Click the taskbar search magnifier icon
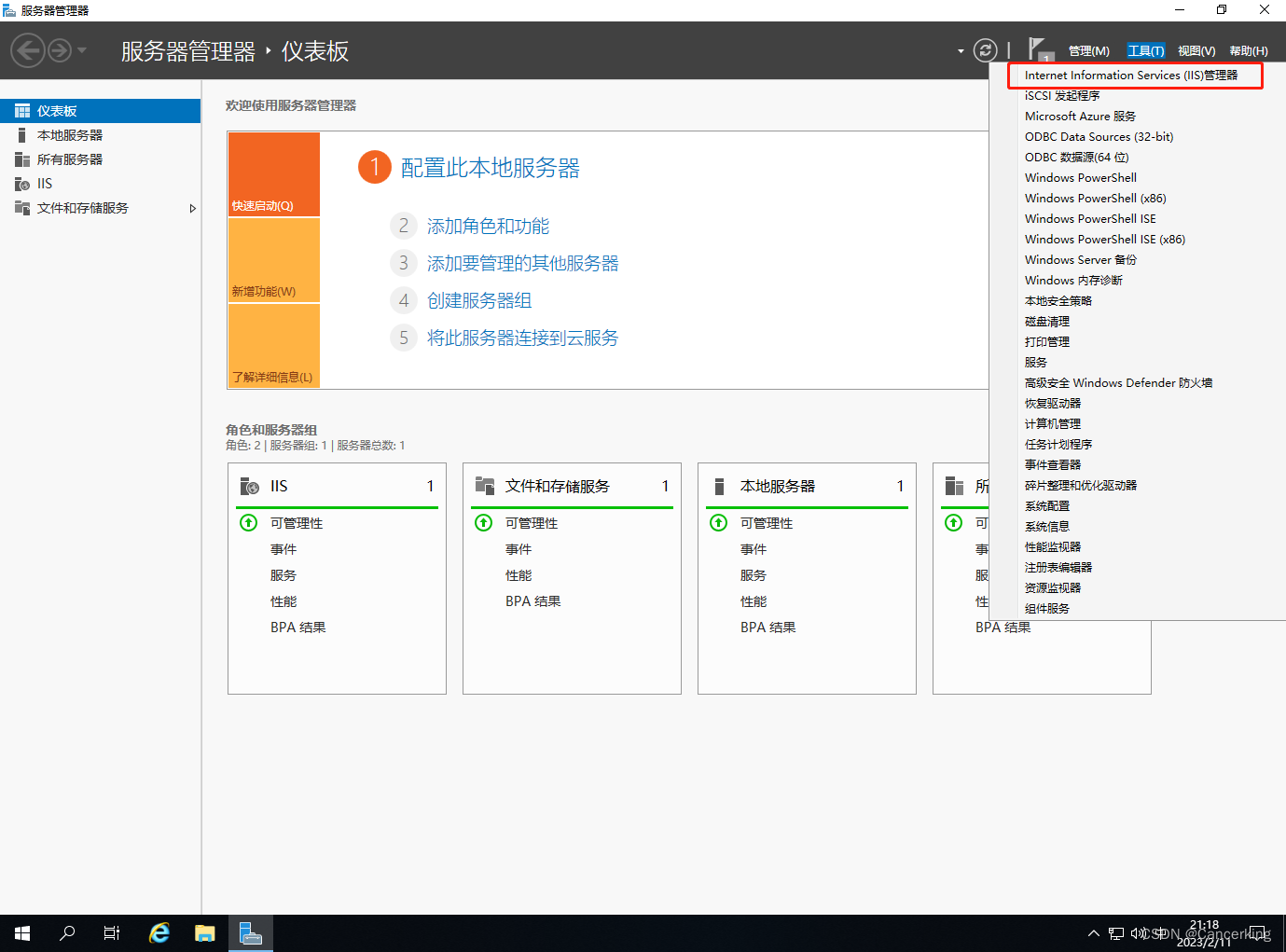The width and height of the screenshot is (1286, 952). tap(67, 933)
